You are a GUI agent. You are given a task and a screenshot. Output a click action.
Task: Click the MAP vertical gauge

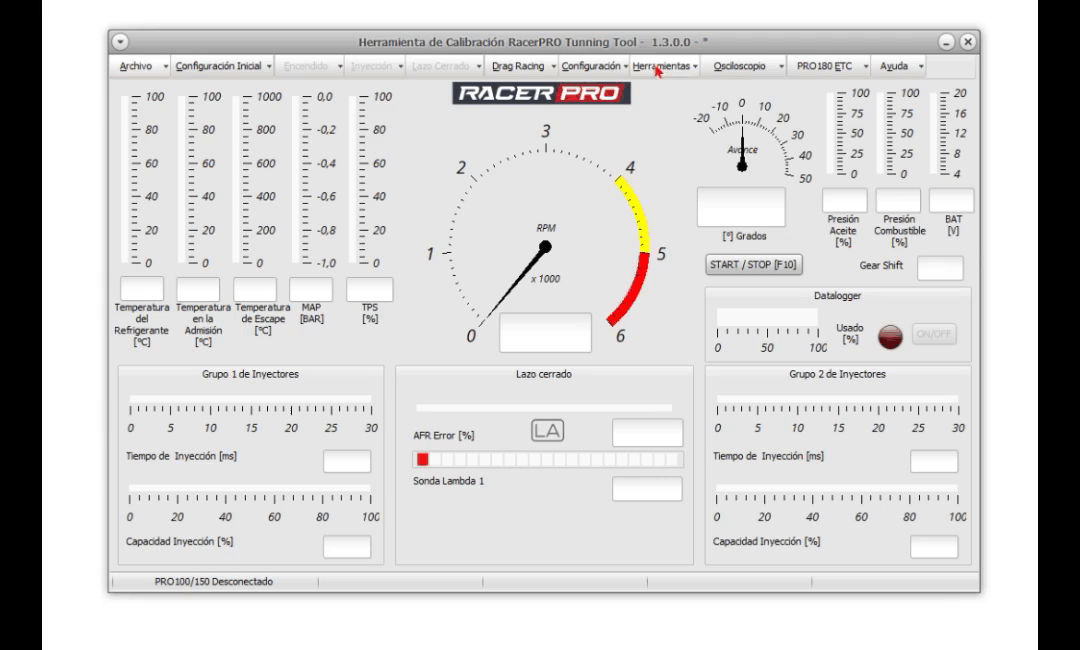[313, 180]
